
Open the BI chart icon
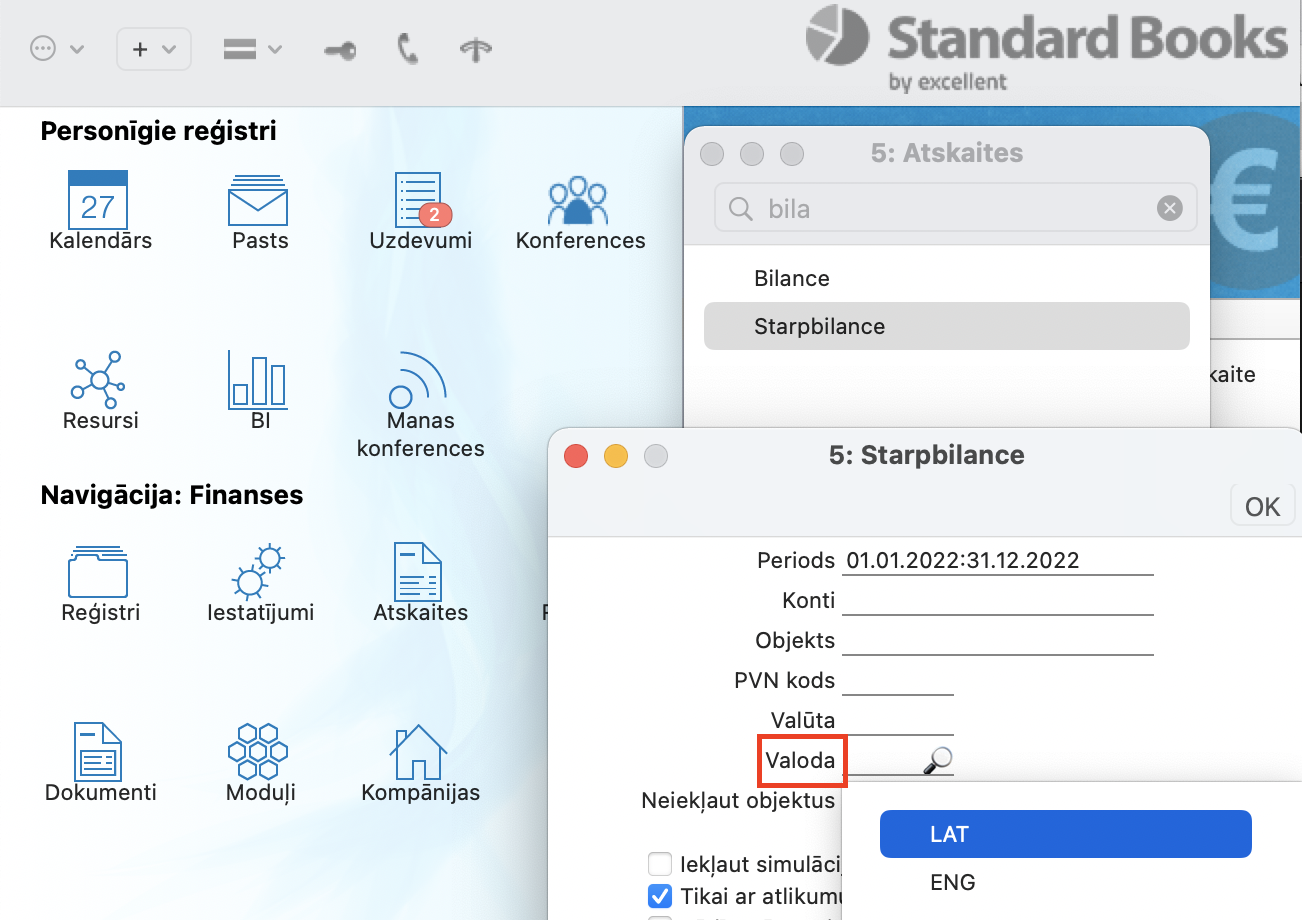pyautogui.click(x=258, y=380)
